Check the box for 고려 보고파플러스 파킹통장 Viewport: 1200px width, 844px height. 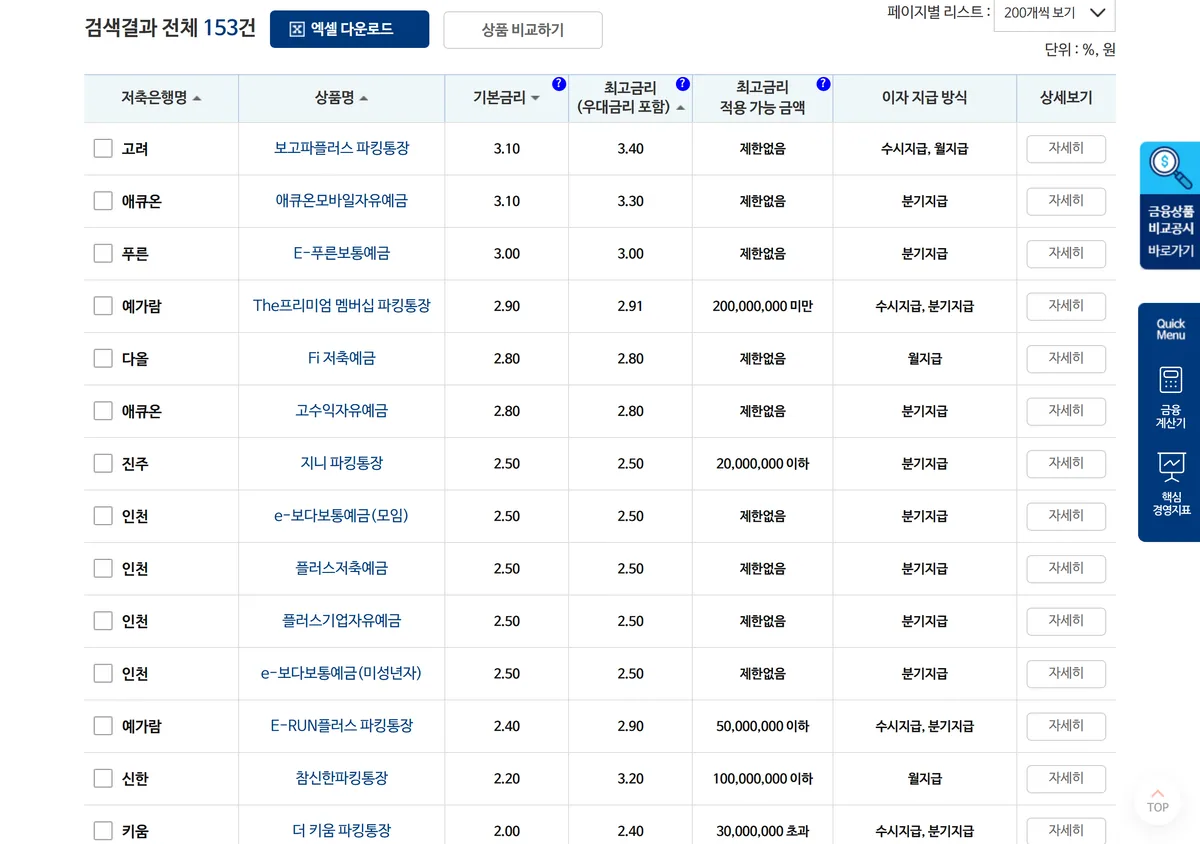pos(103,148)
